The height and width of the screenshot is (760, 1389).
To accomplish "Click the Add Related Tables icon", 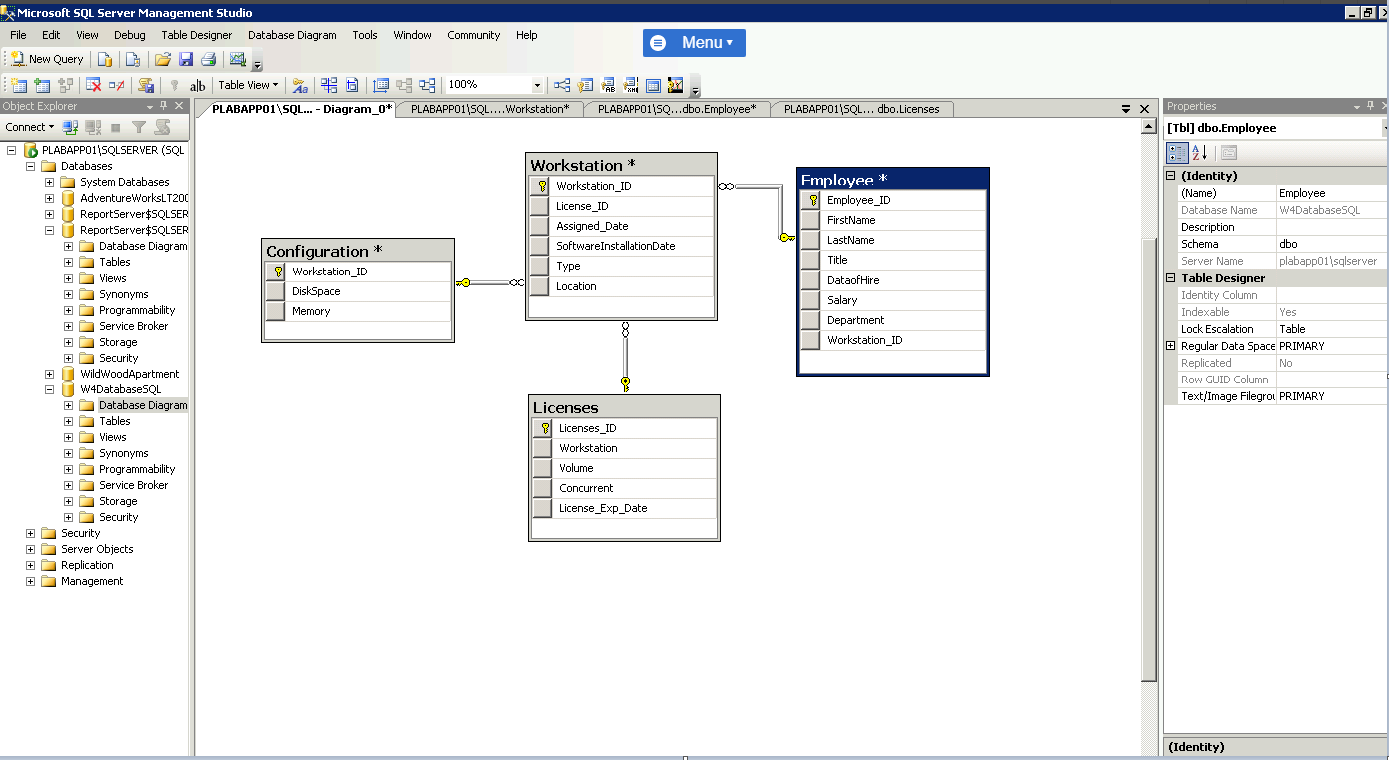I will coord(66,85).
